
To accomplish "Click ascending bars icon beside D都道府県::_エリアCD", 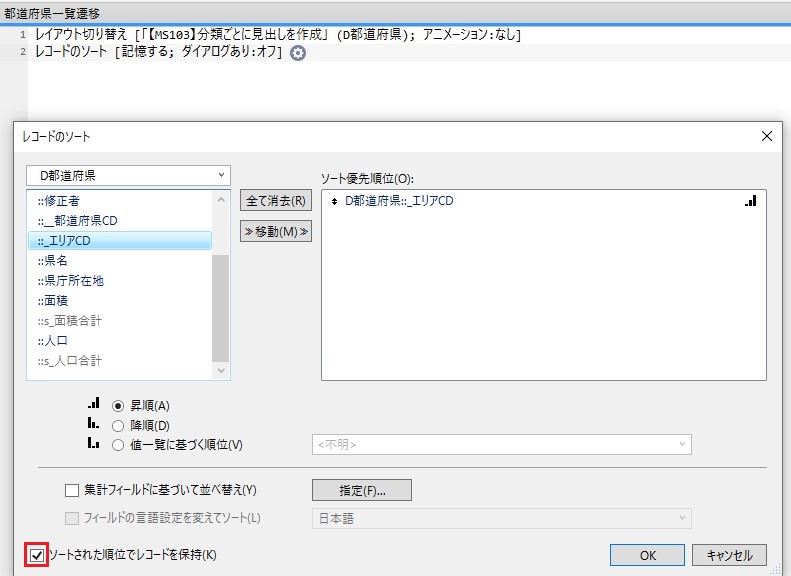I will pyautogui.click(x=751, y=201).
